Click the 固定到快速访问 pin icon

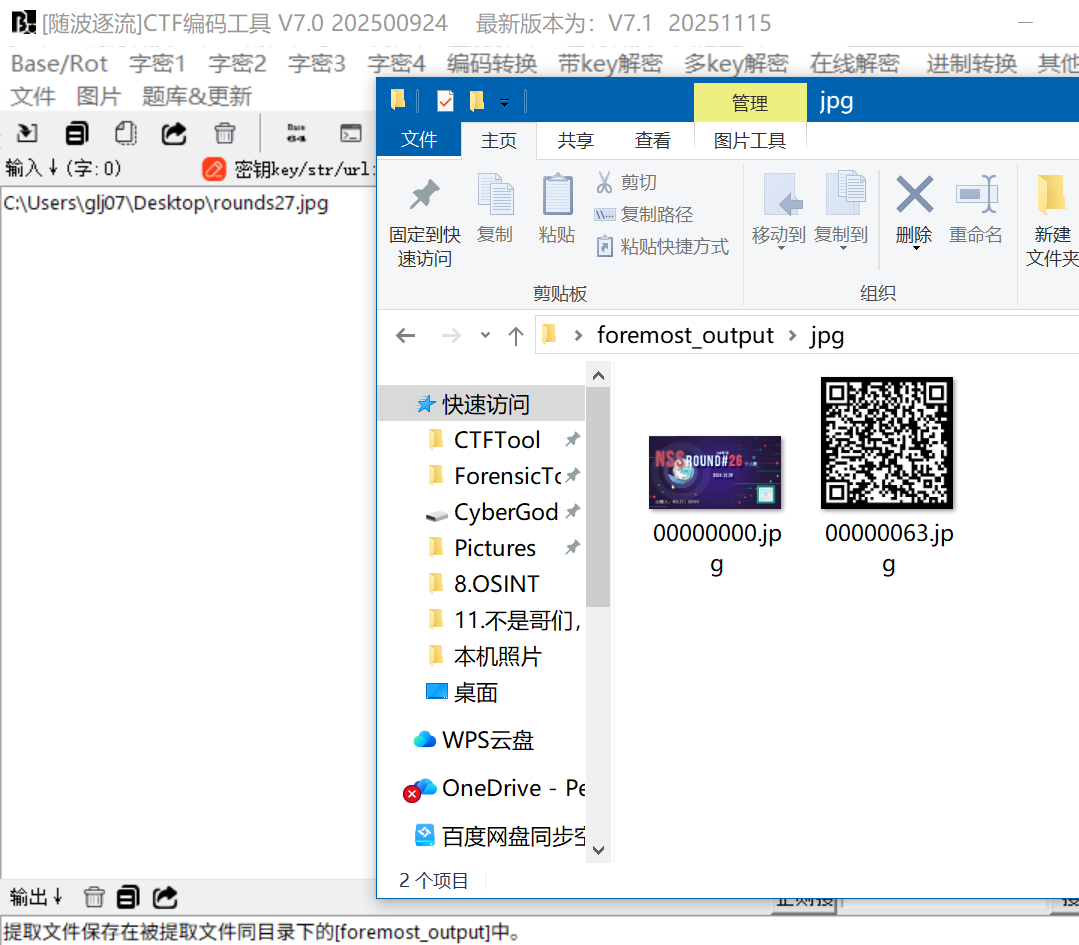tap(425, 195)
